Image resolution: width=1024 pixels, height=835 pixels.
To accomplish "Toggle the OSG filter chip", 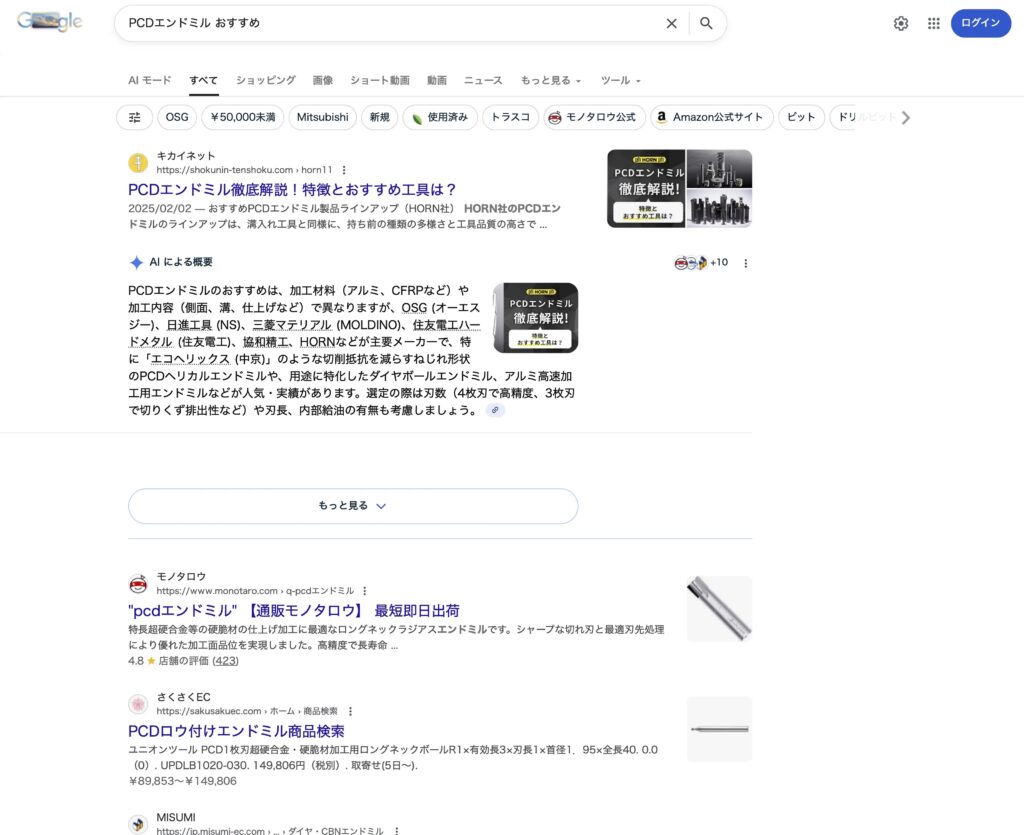I will click(x=177, y=117).
